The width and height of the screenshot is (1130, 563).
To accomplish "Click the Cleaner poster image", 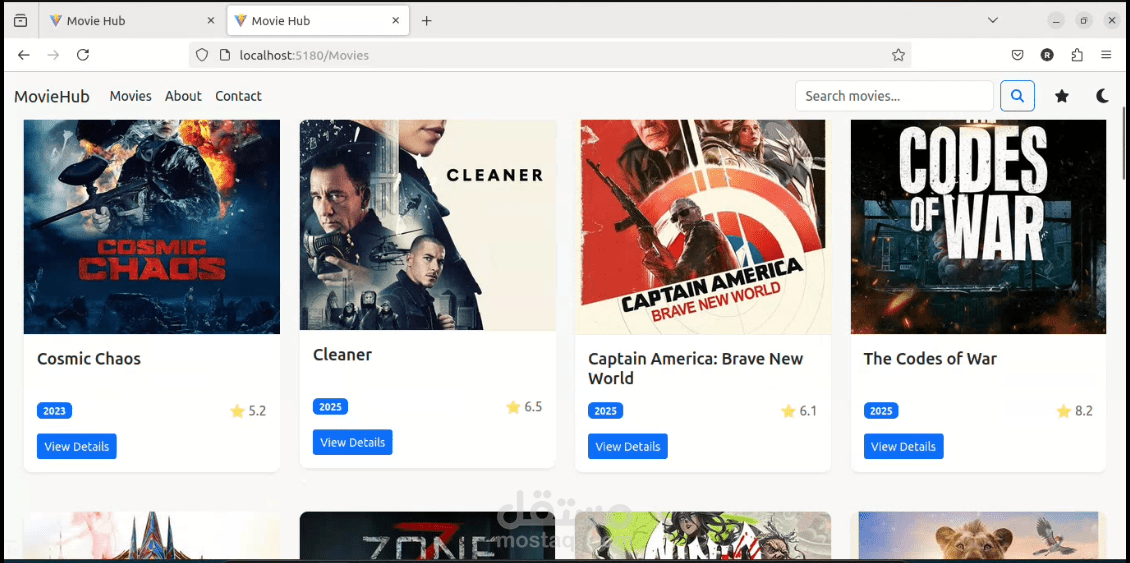I will point(427,225).
